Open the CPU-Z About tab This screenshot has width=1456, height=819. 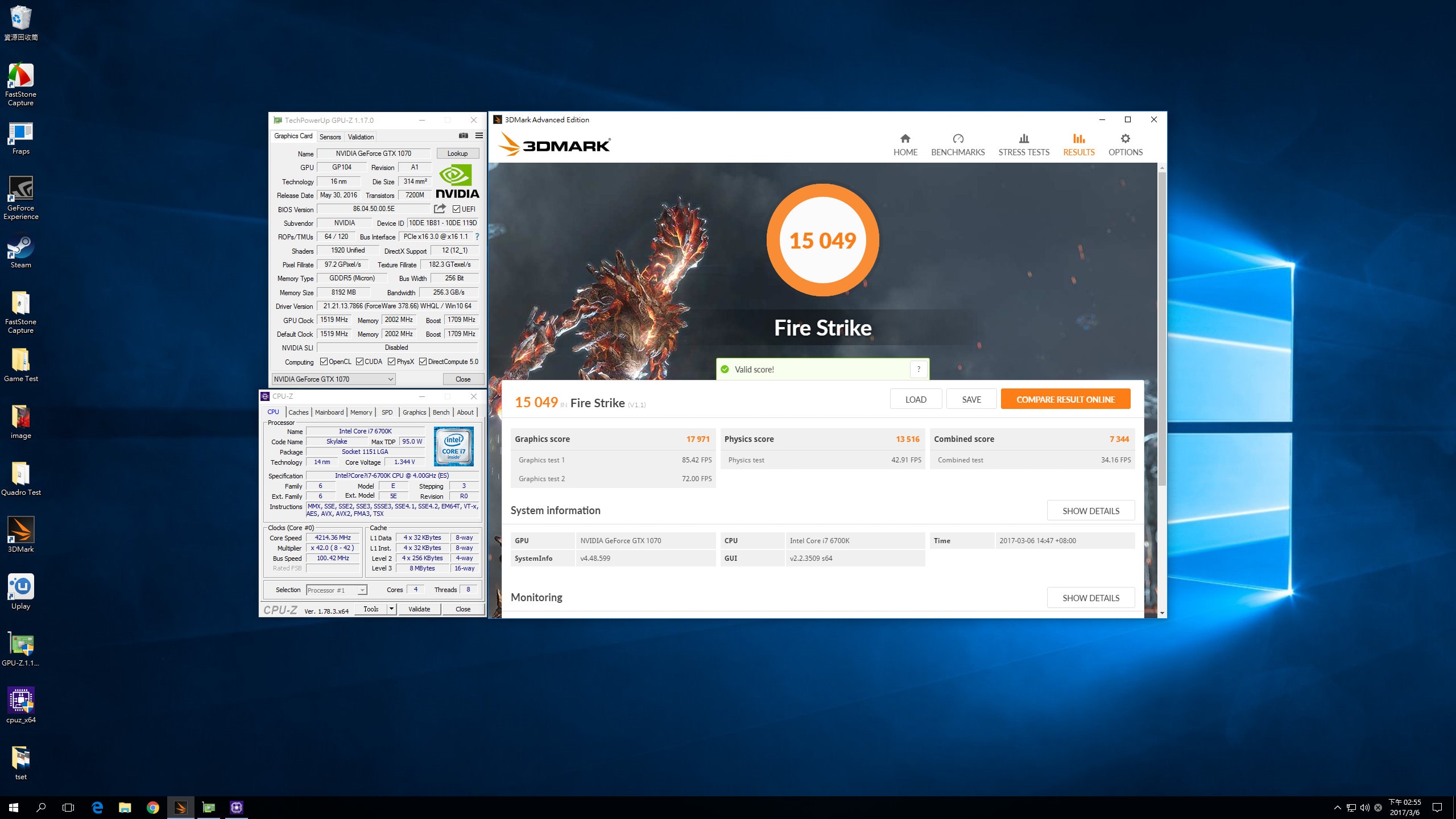click(465, 412)
